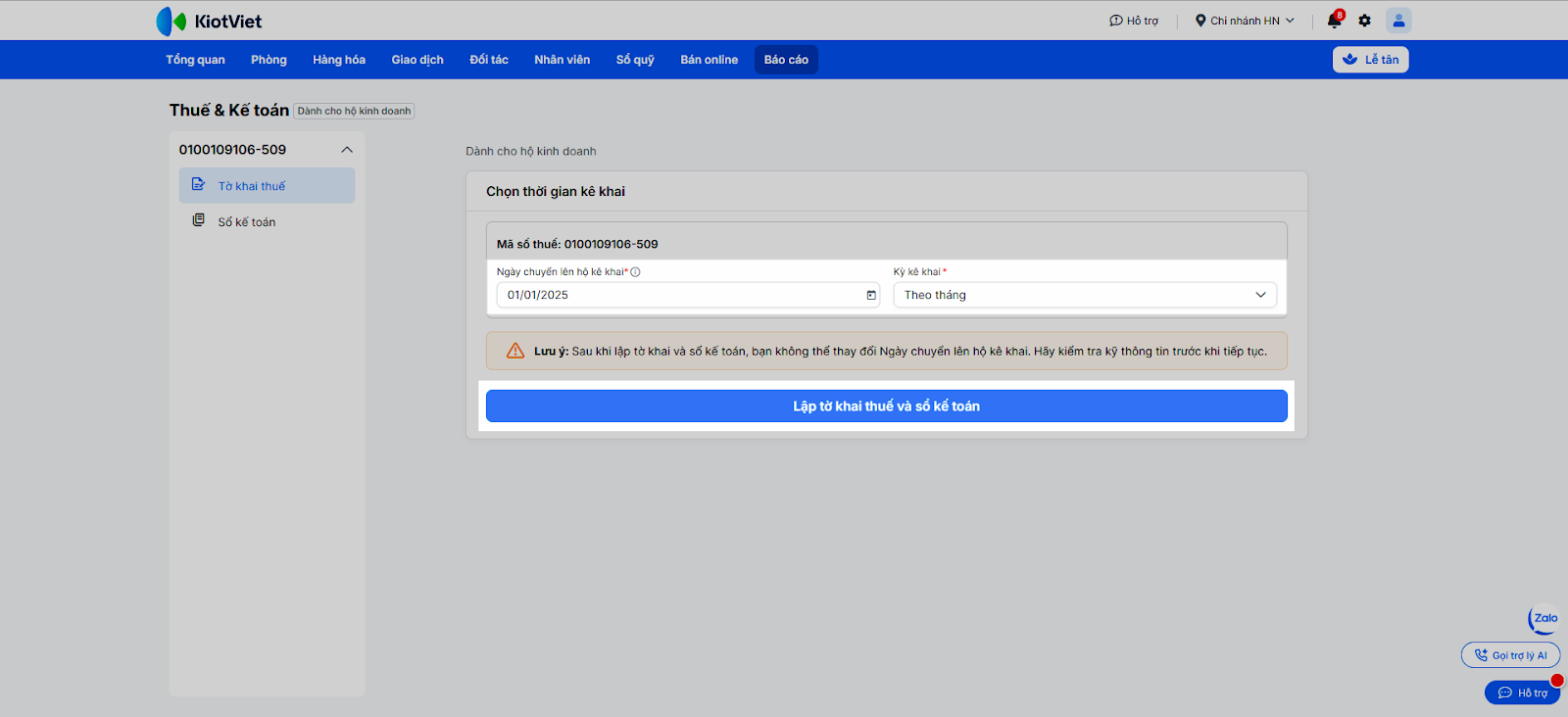Click the Lễ tân button

(1371, 60)
